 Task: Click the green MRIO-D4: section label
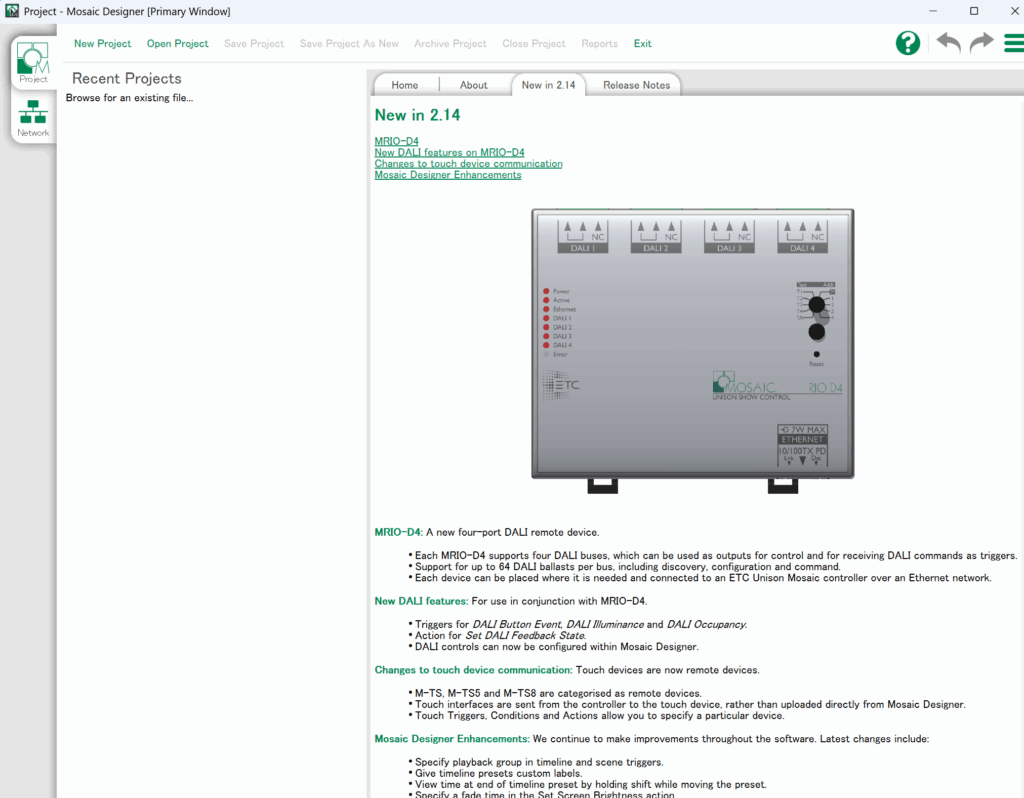point(398,532)
